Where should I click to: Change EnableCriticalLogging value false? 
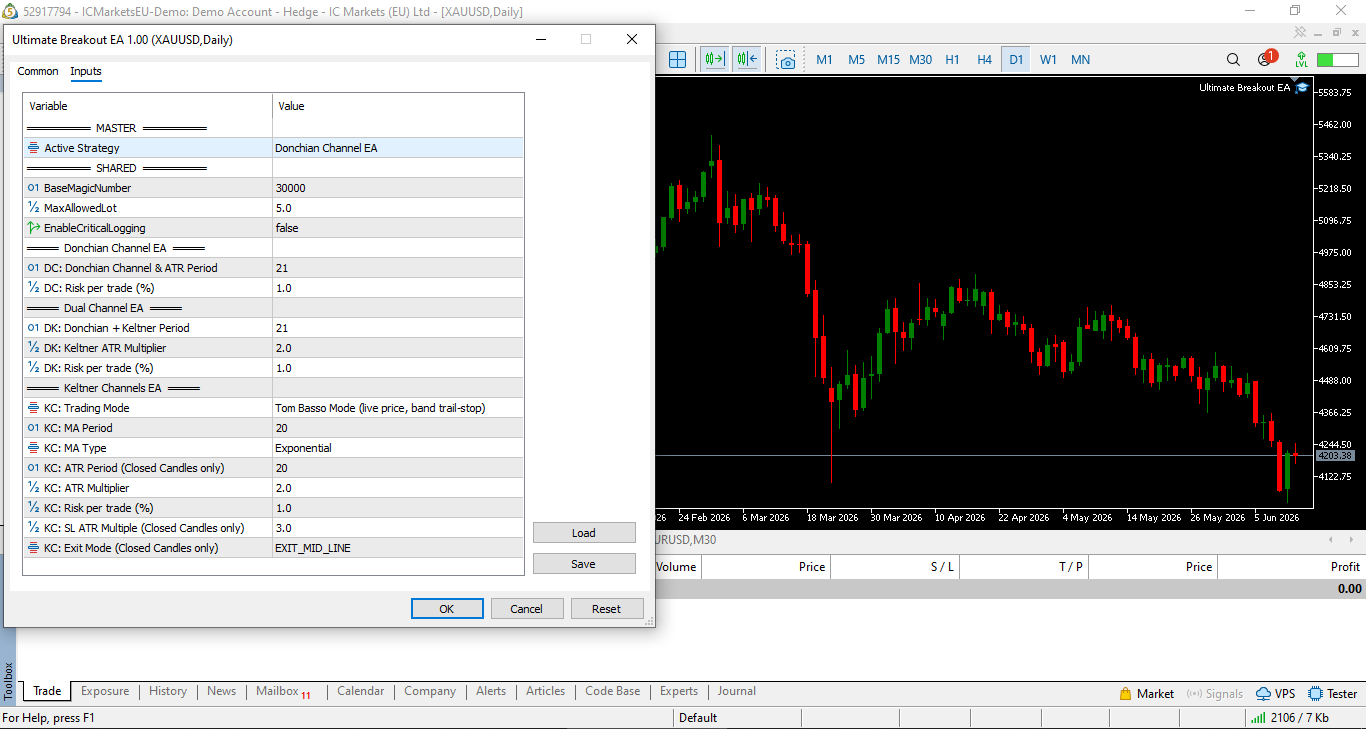pyautogui.click(x=398, y=228)
